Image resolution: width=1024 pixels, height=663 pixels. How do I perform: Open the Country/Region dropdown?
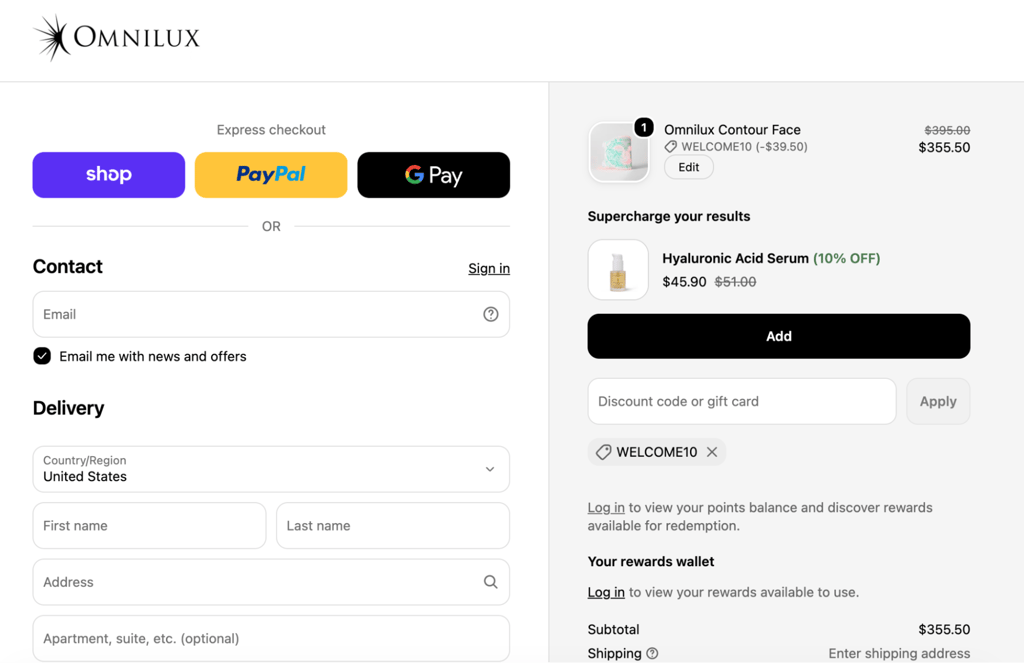(271, 469)
